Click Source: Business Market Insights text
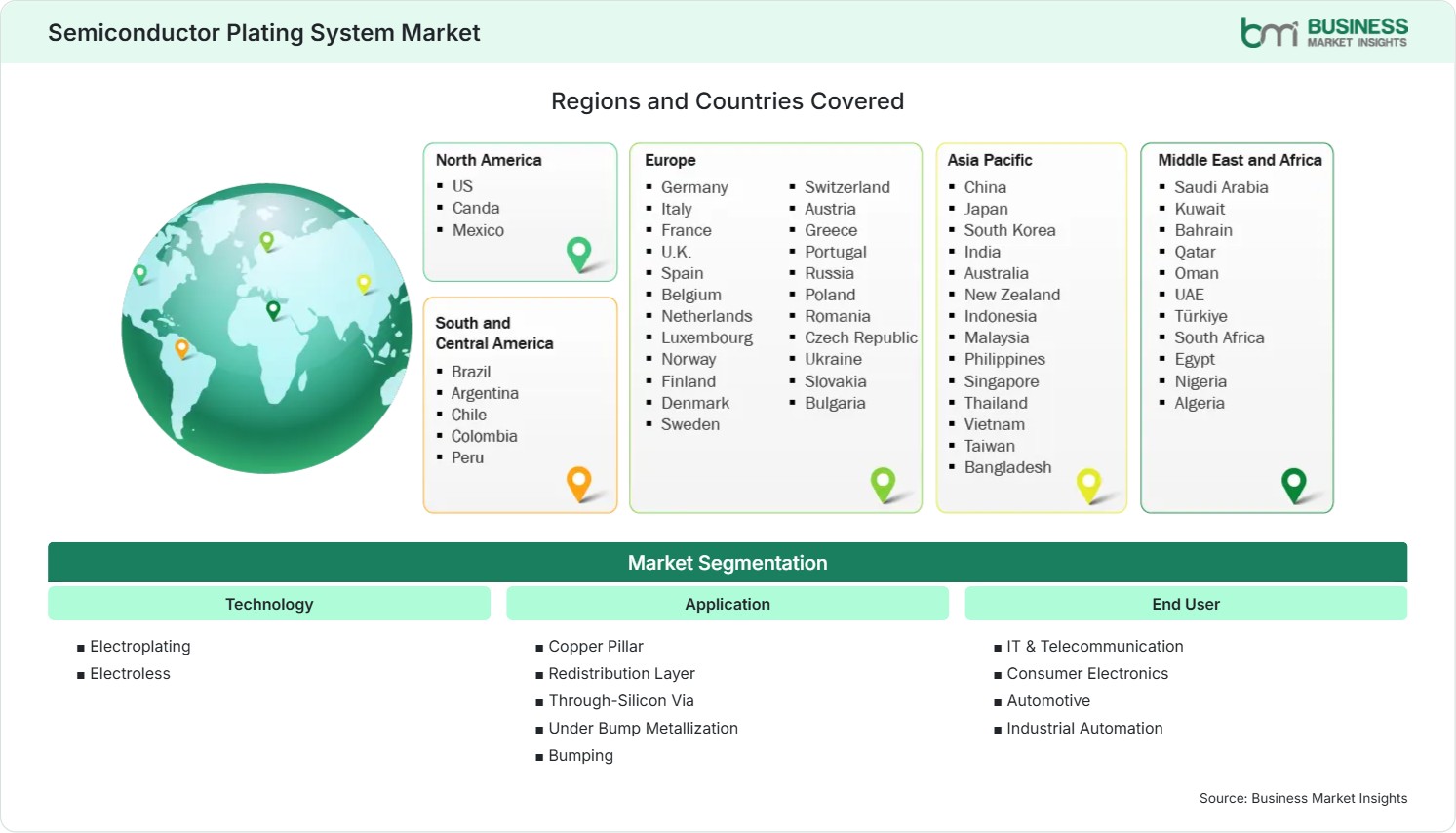The width and height of the screenshot is (1456, 833). coord(1303,798)
